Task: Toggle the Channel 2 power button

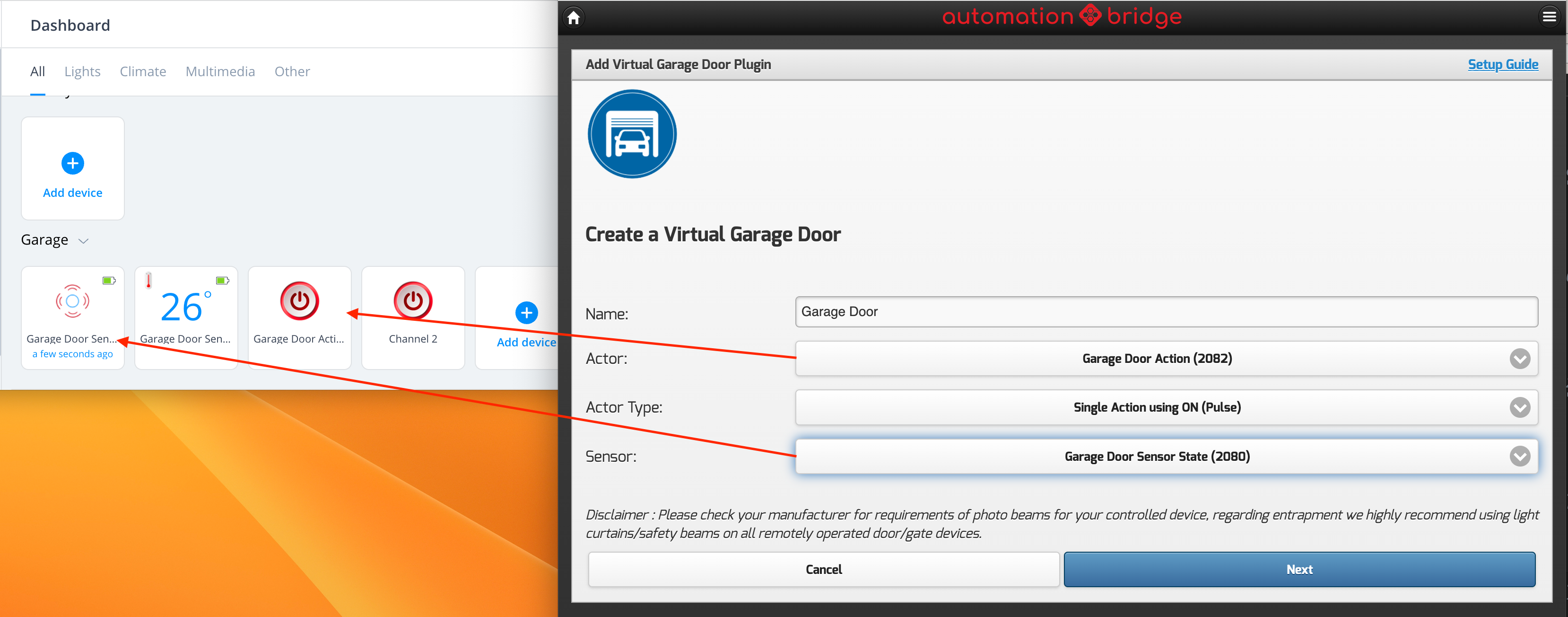Action: click(413, 301)
